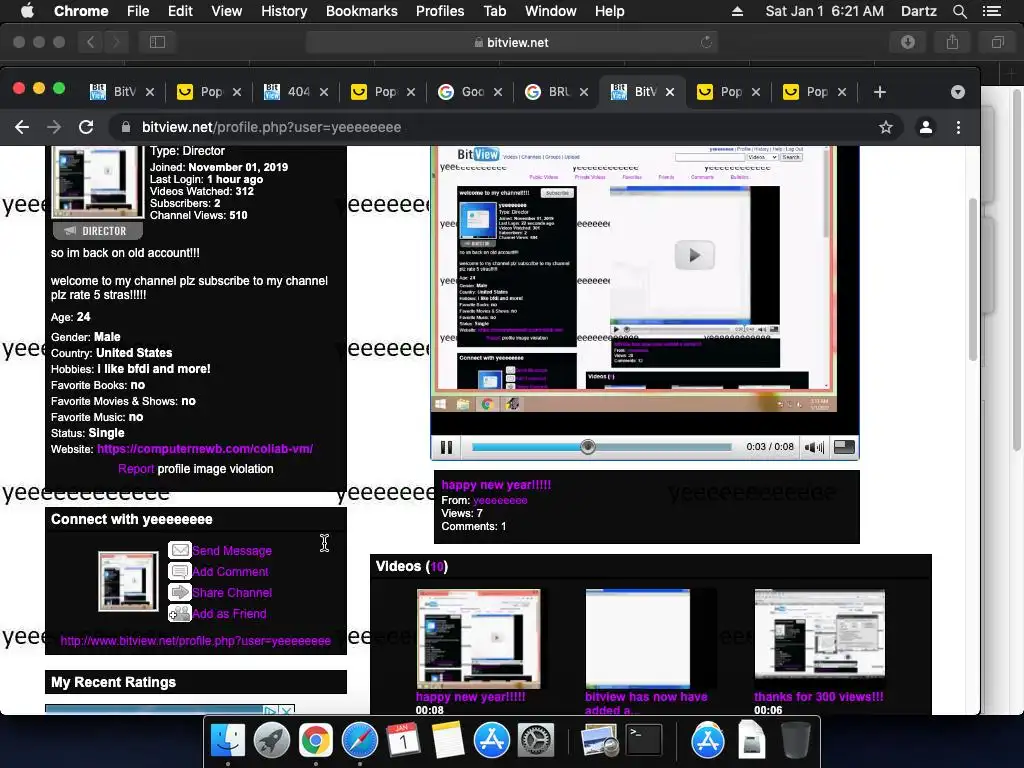The image size is (1024, 768).
Task: Open the 'happy new year!!!!!' video thumbnail
Action: pos(479,639)
